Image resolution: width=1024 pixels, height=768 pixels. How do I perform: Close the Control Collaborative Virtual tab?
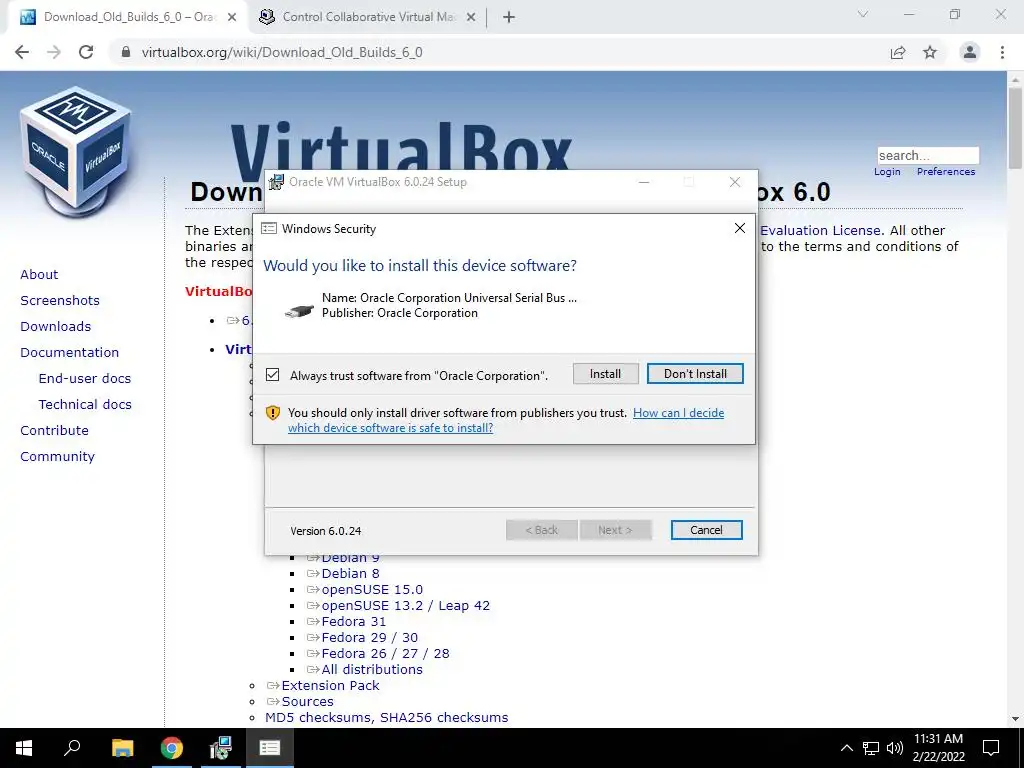tap(471, 18)
